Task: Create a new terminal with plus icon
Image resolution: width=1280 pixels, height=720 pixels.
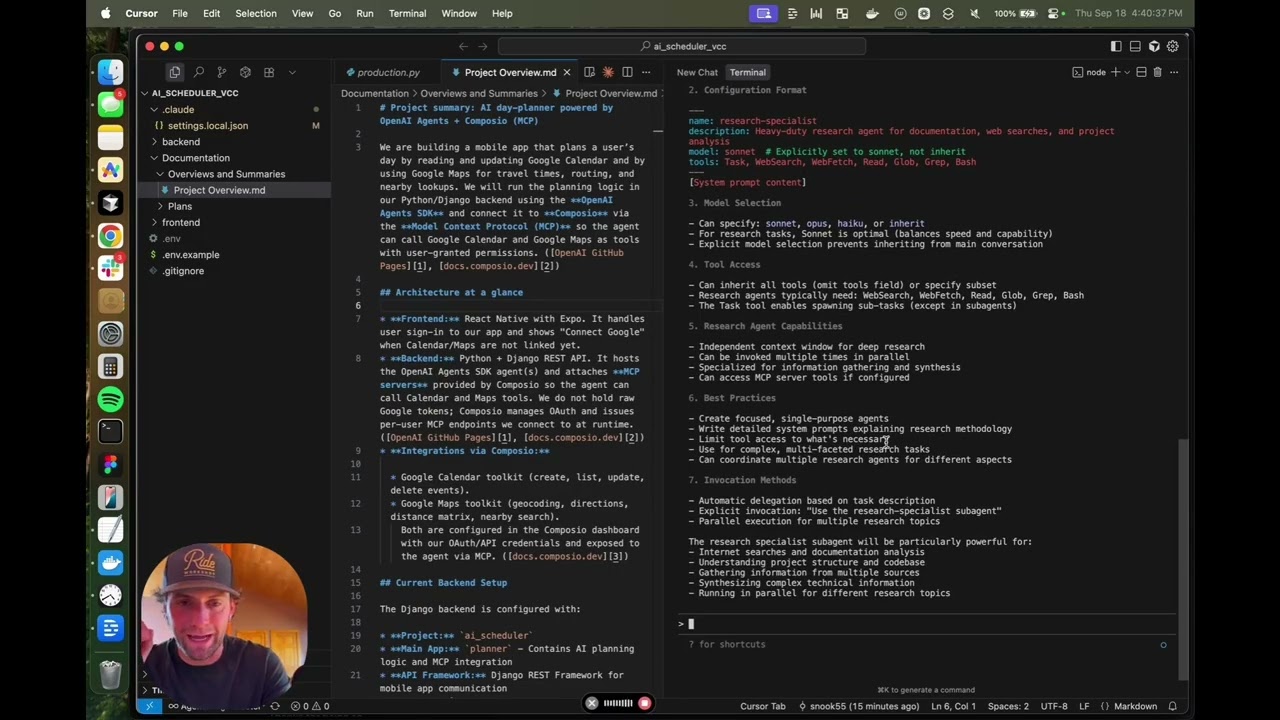Action: point(1115,72)
